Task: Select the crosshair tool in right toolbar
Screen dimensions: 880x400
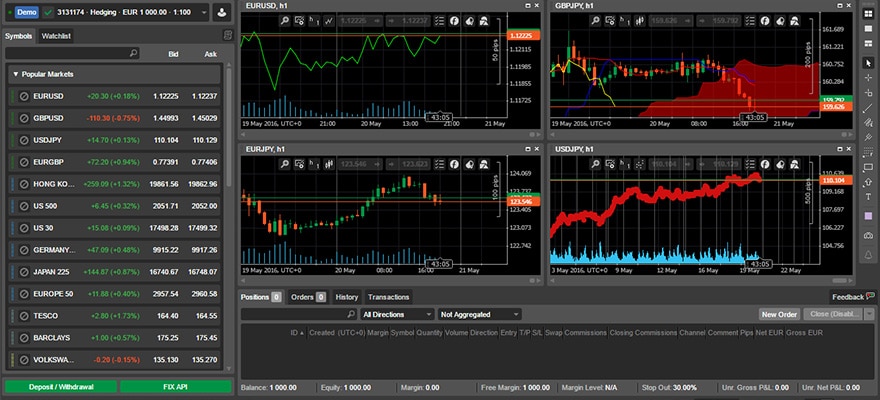Action: coord(868,77)
